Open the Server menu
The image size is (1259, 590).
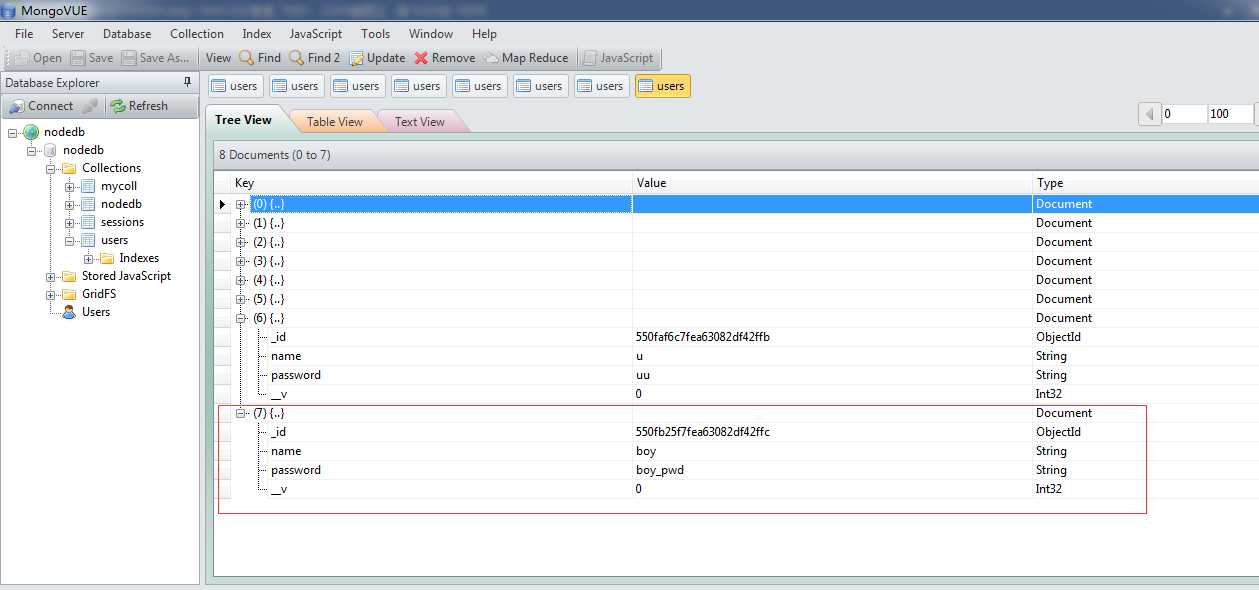tap(68, 33)
